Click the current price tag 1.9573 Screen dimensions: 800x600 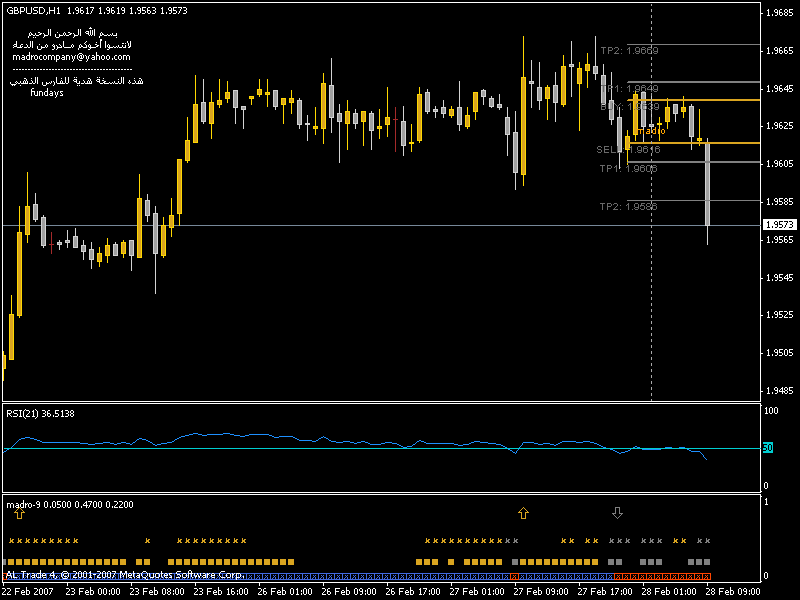pyautogui.click(x=777, y=226)
